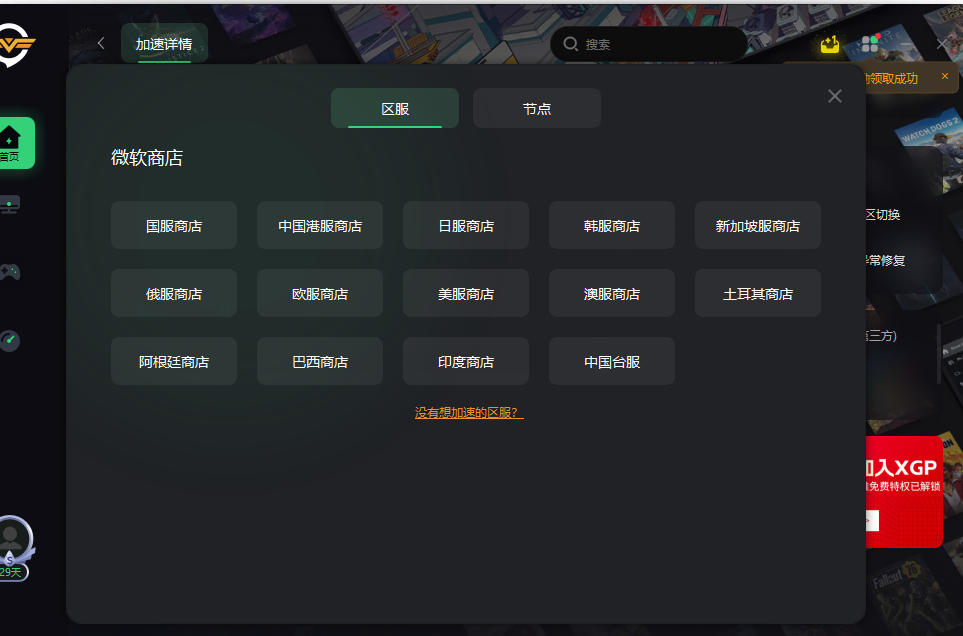Dismiss the orange success notification

point(945,76)
